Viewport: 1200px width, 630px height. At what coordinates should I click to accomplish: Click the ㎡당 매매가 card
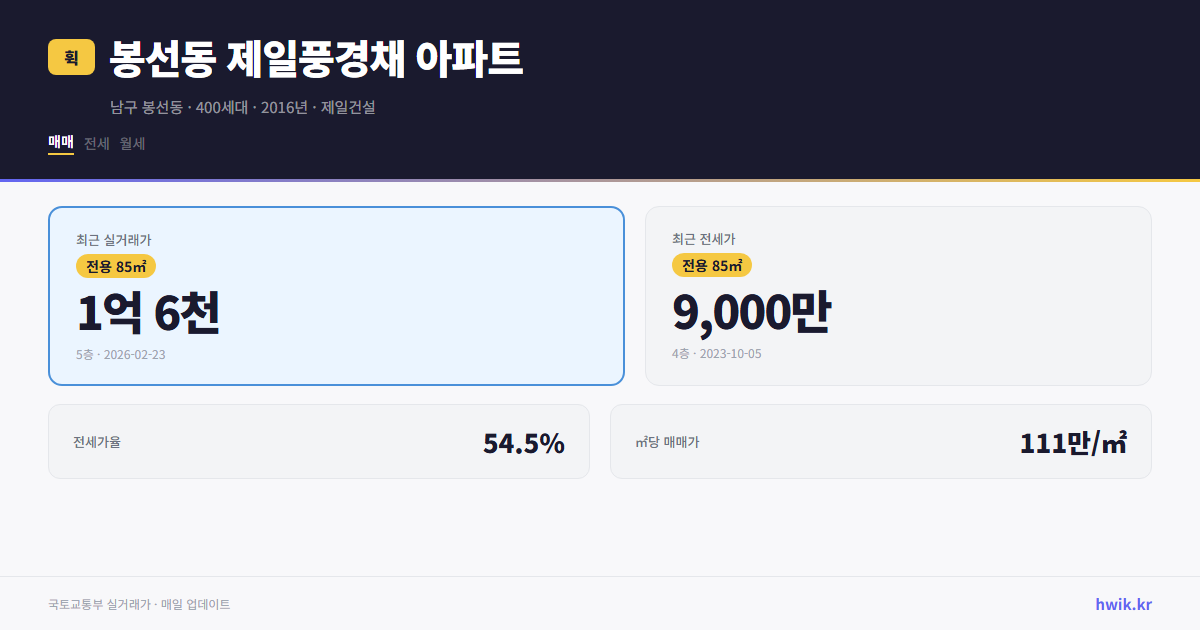pyautogui.click(x=880, y=441)
